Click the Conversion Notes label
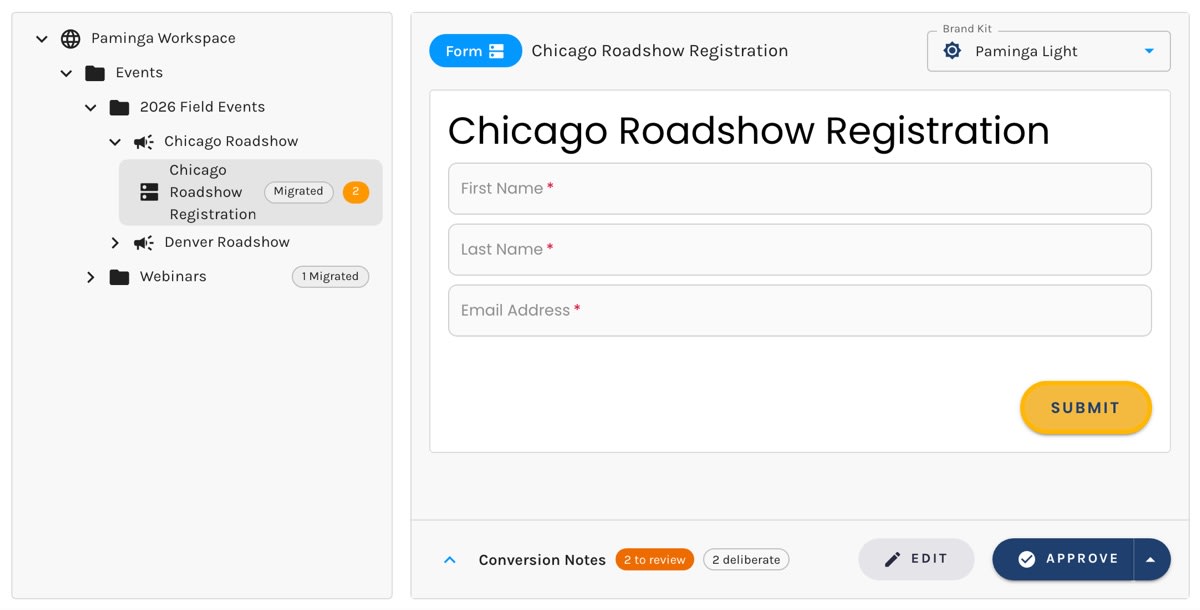The image size is (1200, 610). click(x=542, y=560)
